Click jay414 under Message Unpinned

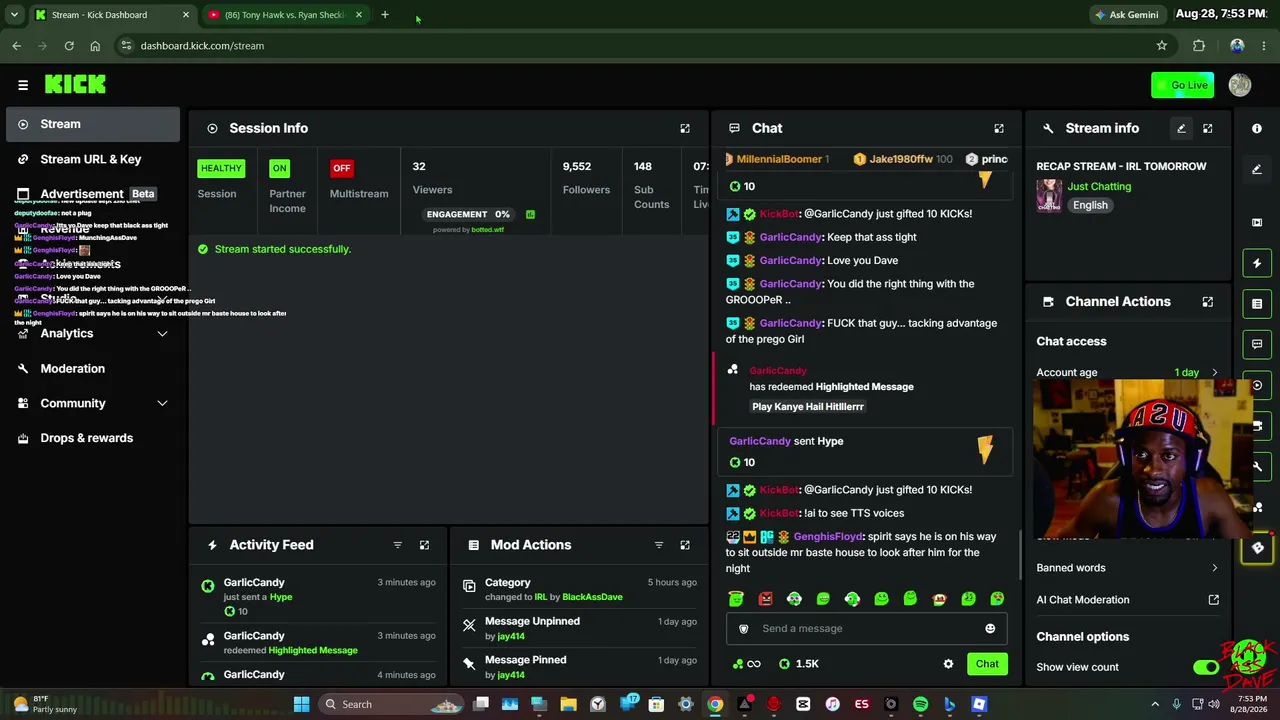(511, 636)
